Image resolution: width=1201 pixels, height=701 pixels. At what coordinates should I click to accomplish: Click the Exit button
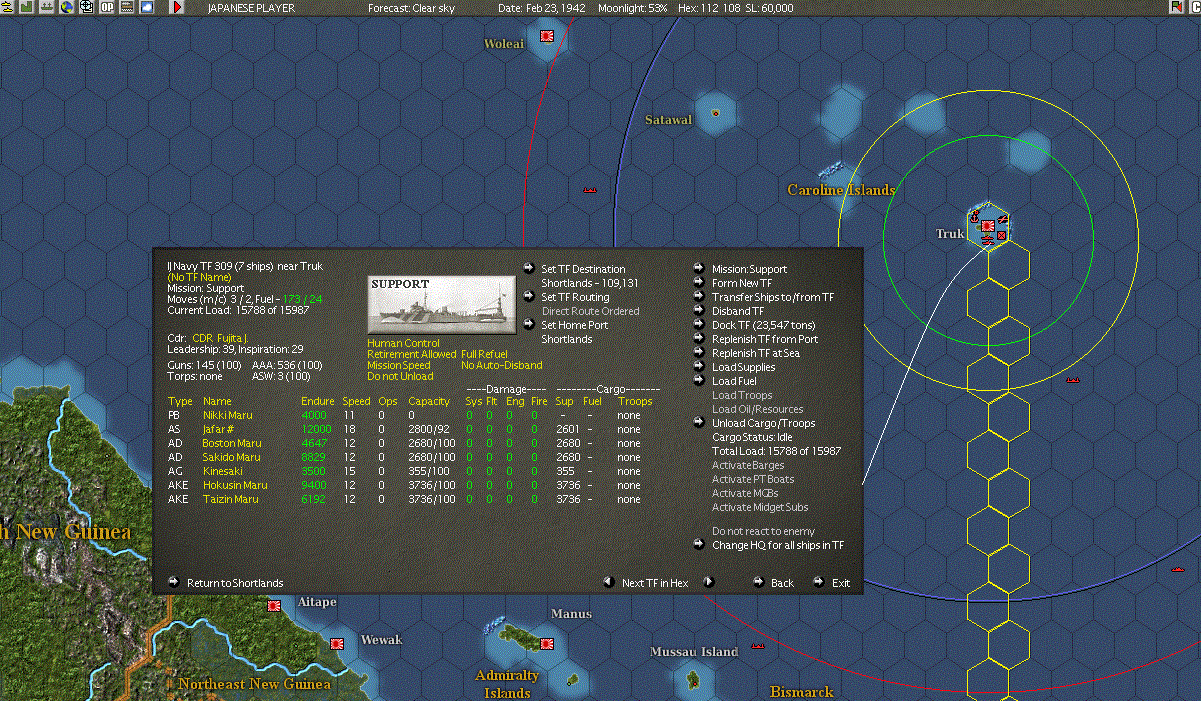(841, 583)
